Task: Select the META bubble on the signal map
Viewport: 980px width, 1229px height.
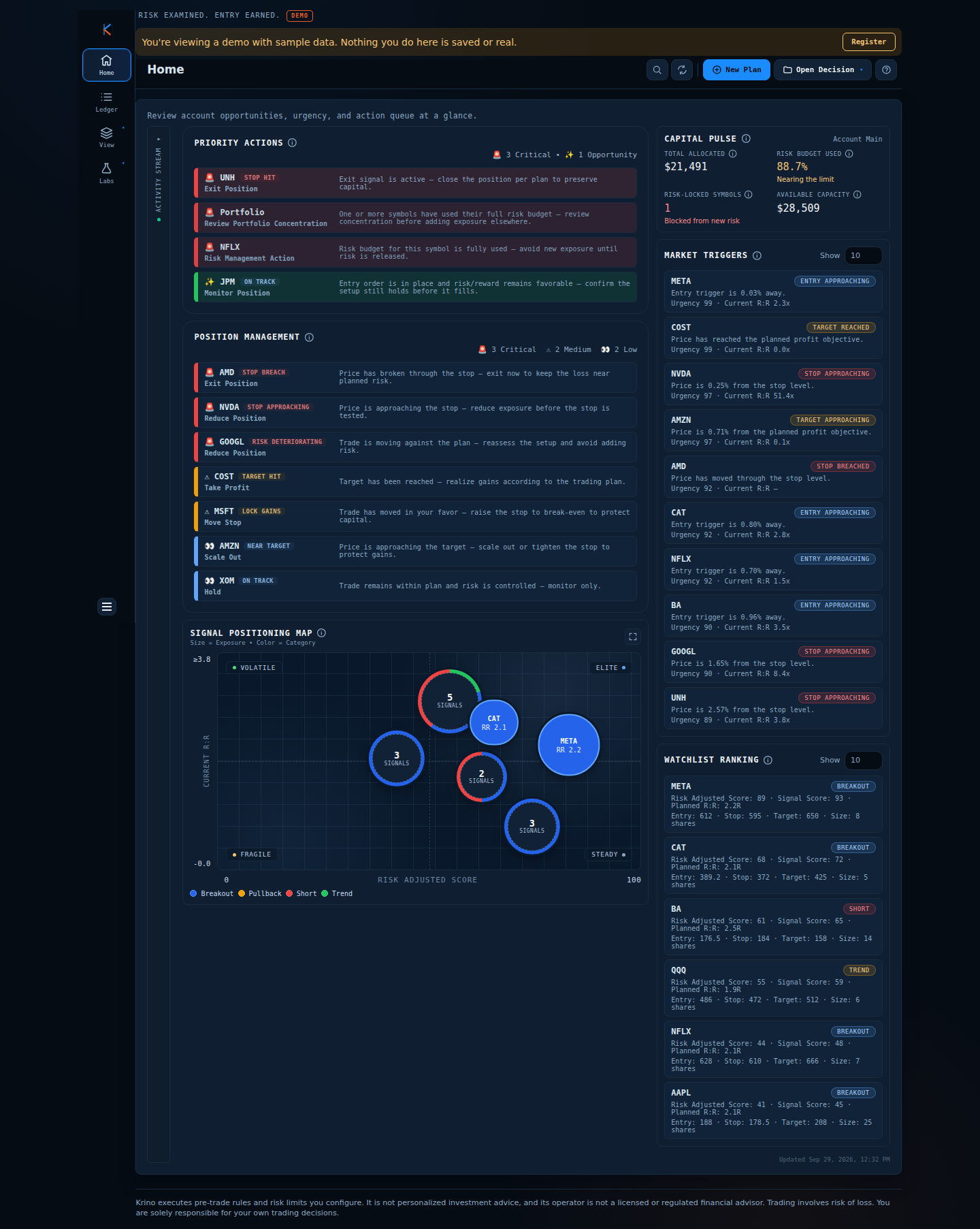Action: coord(569,745)
